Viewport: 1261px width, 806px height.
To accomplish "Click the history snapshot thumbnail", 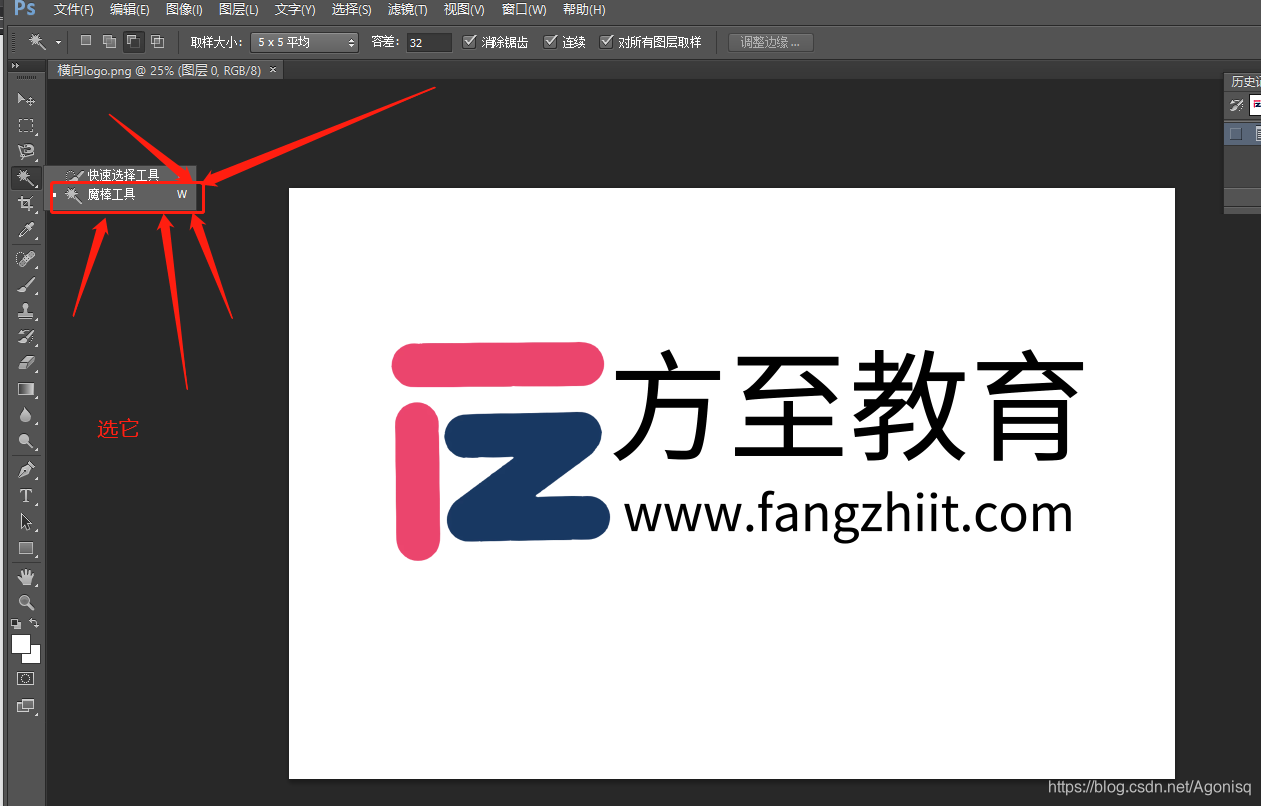I will click(x=1255, y=106).
